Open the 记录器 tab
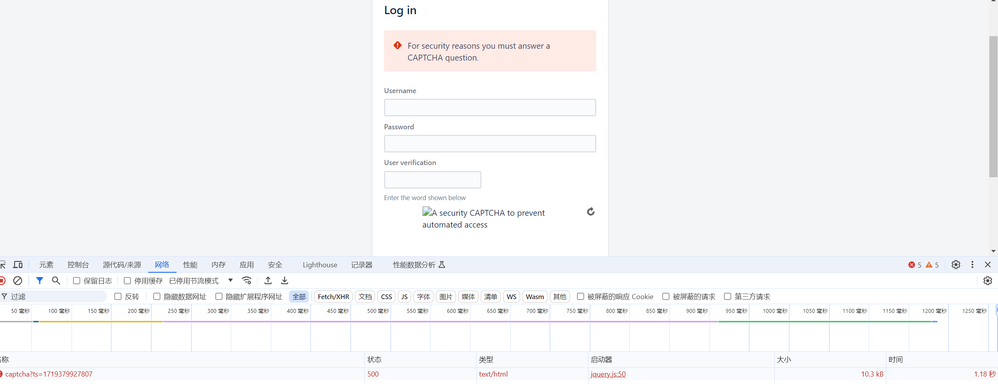Screen dimensions: 998x384 [x=362, y=265]
